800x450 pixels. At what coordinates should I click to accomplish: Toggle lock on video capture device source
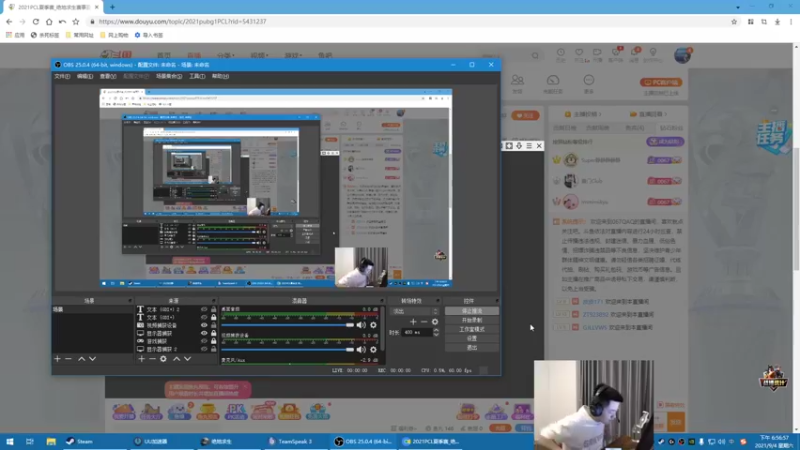[214, 325]
